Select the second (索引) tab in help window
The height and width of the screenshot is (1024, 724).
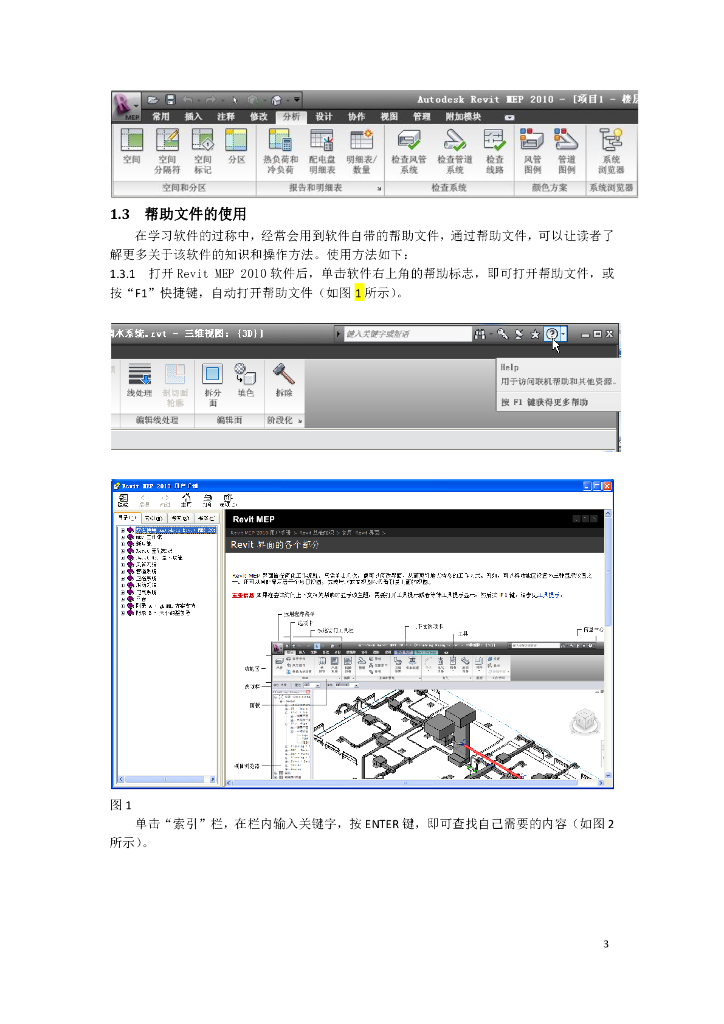click(x=153, y=518)
